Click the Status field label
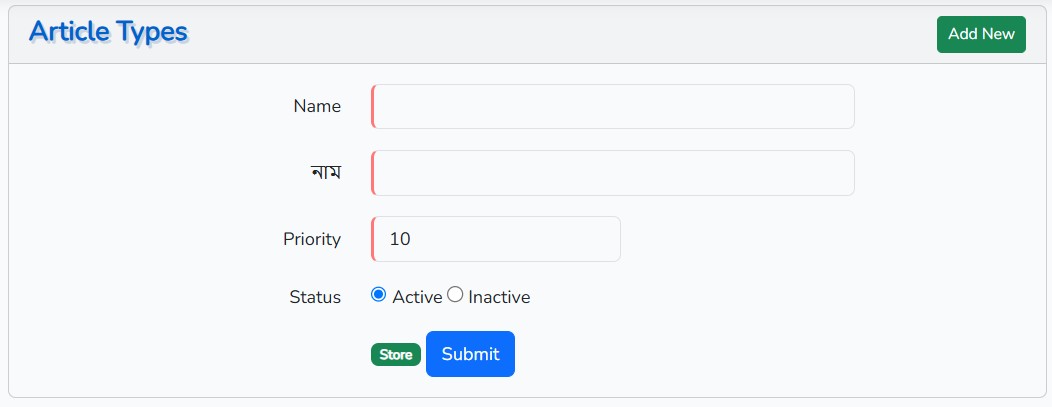The height and width of the screenshot is (407, 1052). click(315, 297)
